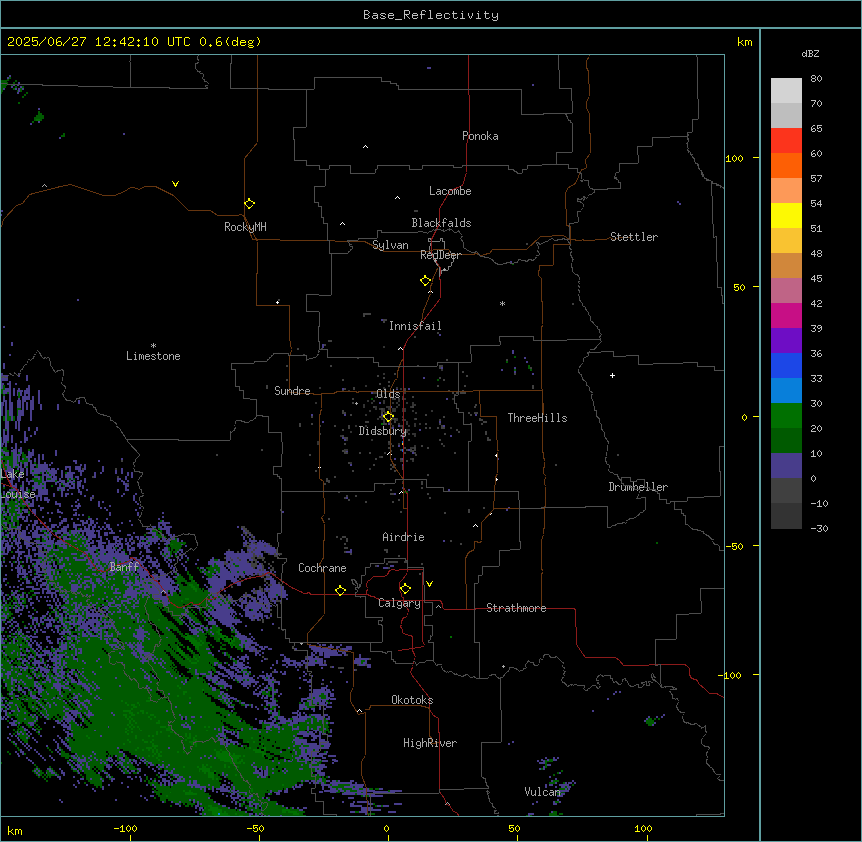Click the Airdrie label
The image size is (862, 842).
403,537
